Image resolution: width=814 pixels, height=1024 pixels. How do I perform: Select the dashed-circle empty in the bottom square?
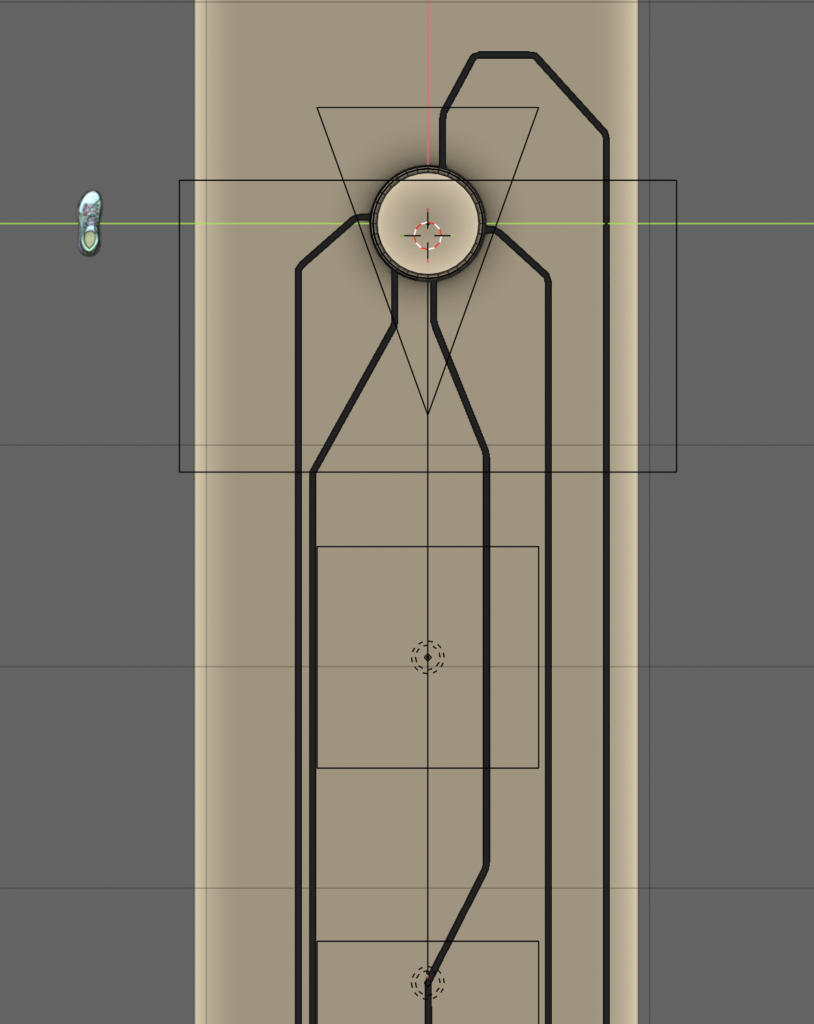click(x=428, y=982)
